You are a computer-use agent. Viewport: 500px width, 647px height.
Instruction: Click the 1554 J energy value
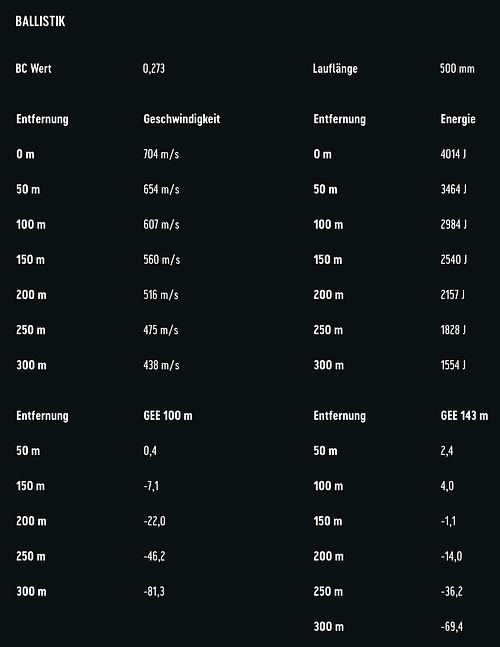pyautogui.click(x=453, y=365)
